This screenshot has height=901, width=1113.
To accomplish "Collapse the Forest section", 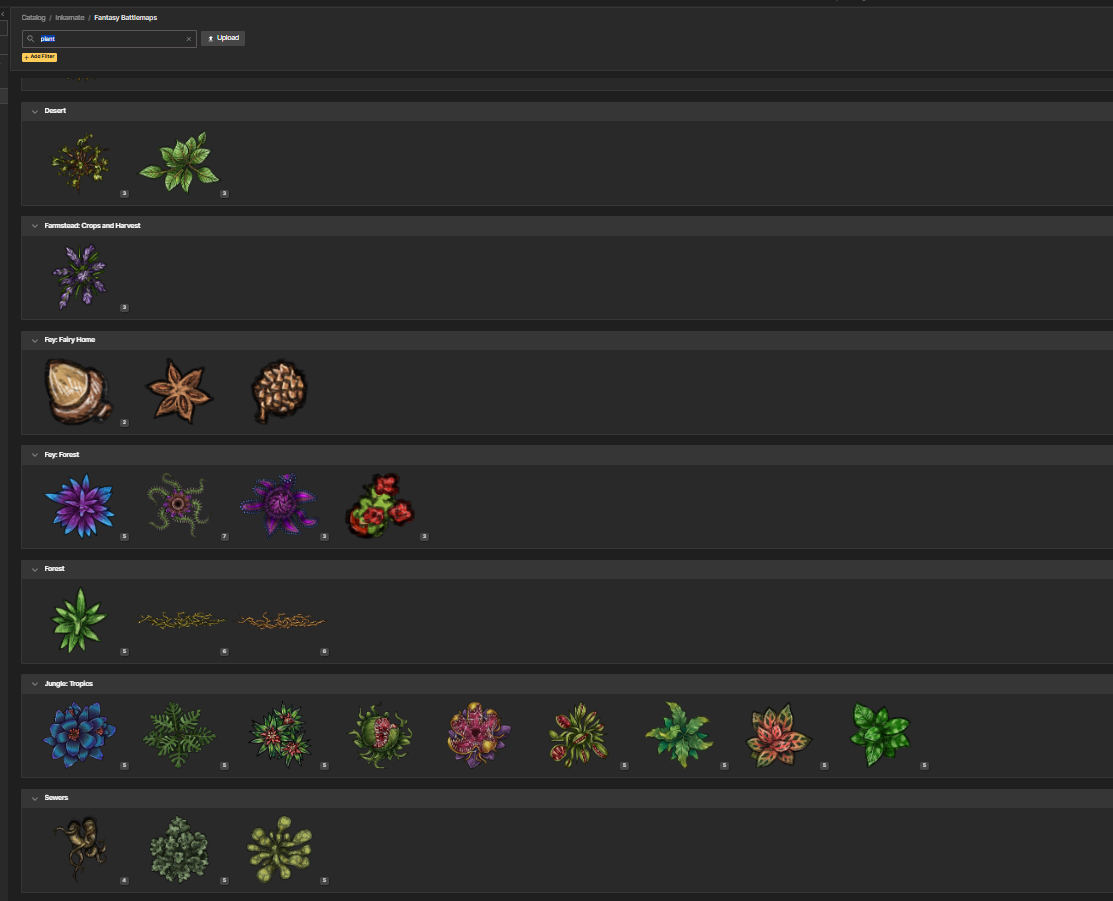I will pyautogui.click(x=35, y=569).
